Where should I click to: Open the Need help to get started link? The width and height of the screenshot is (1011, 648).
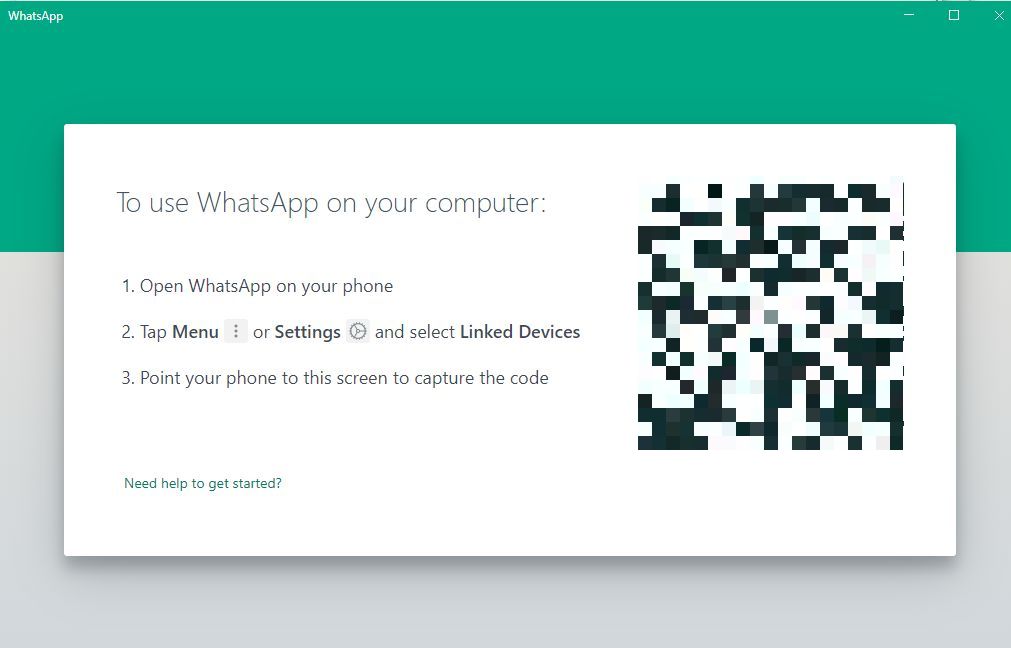pos(202,483)
